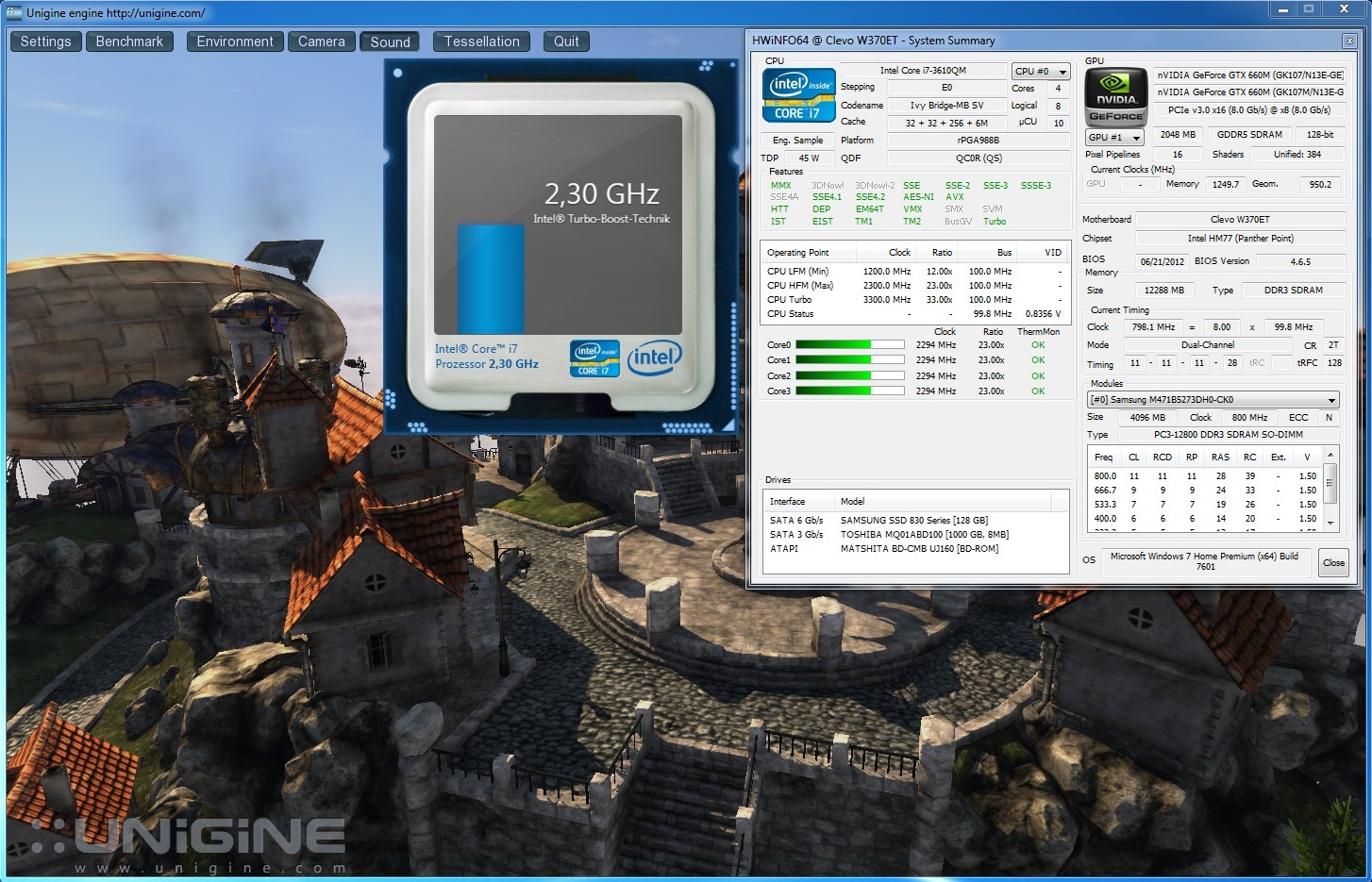Viewport: 1372px width, 882px height.
Task: Click the oval Intel logo on the gadget
Action: tap(654, 358)
